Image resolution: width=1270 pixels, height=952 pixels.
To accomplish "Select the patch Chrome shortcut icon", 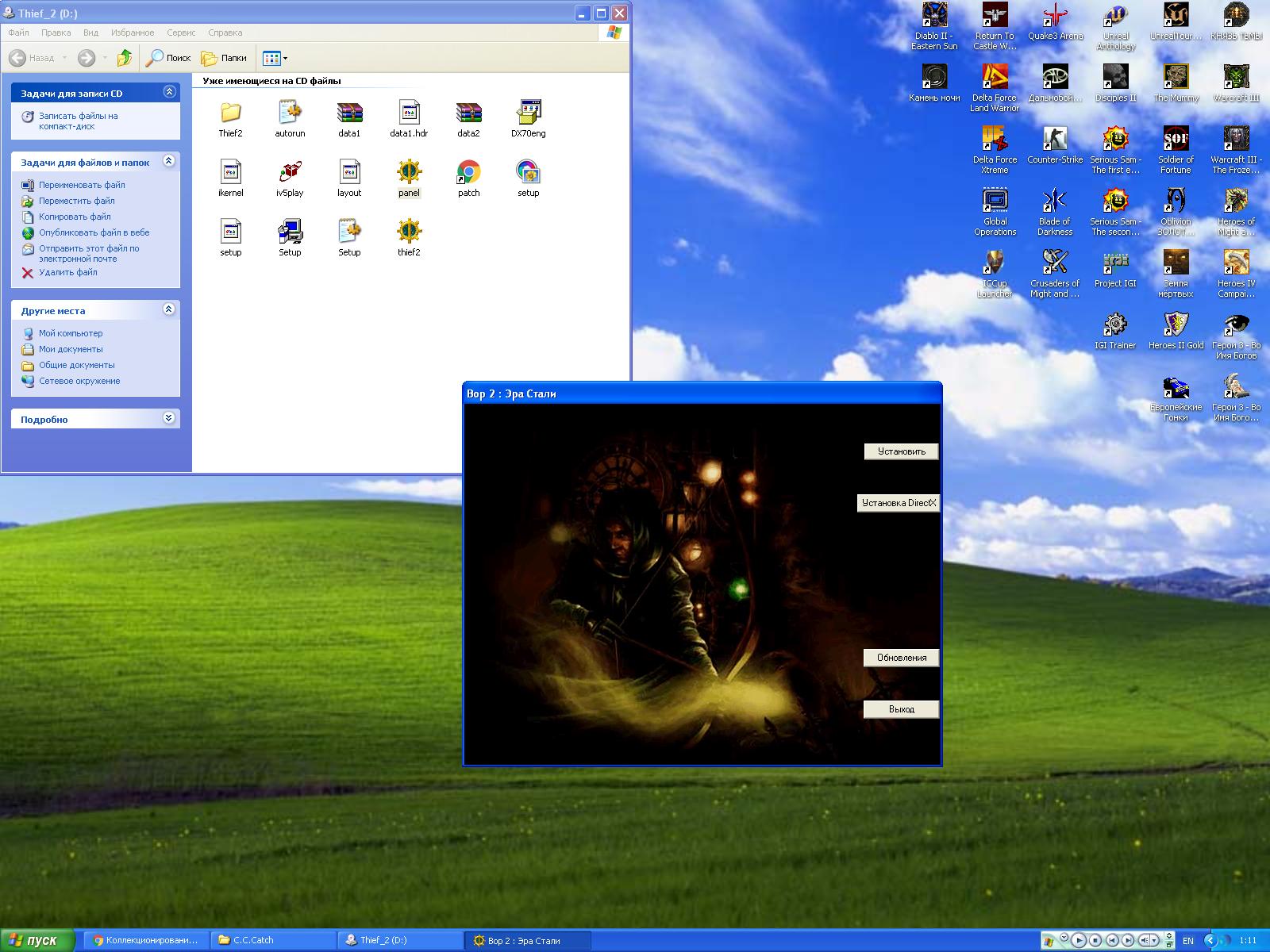I will pos(468,173).
